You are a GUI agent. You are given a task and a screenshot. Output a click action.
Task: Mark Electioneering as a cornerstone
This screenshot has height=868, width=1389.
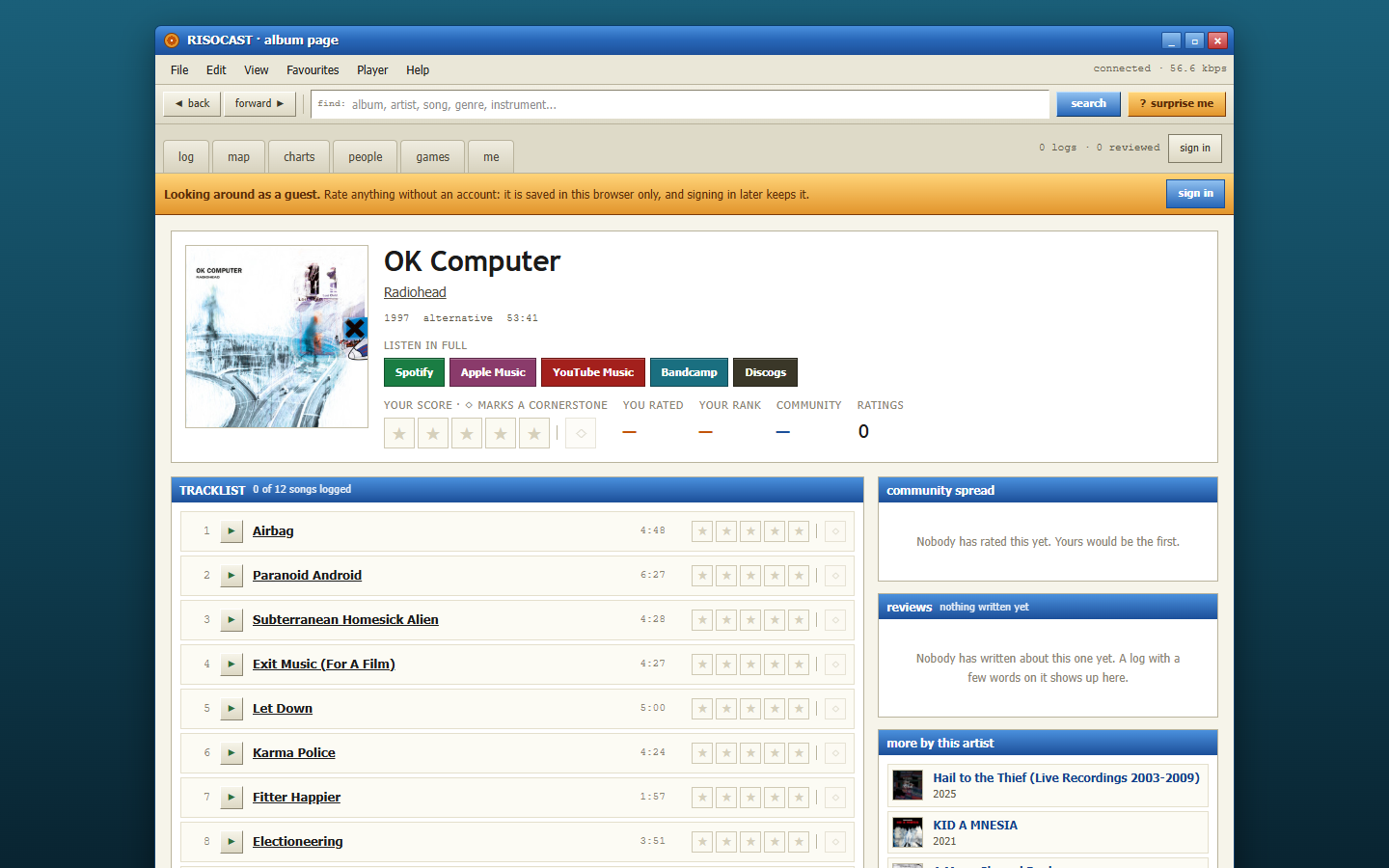tap(835, 842)
